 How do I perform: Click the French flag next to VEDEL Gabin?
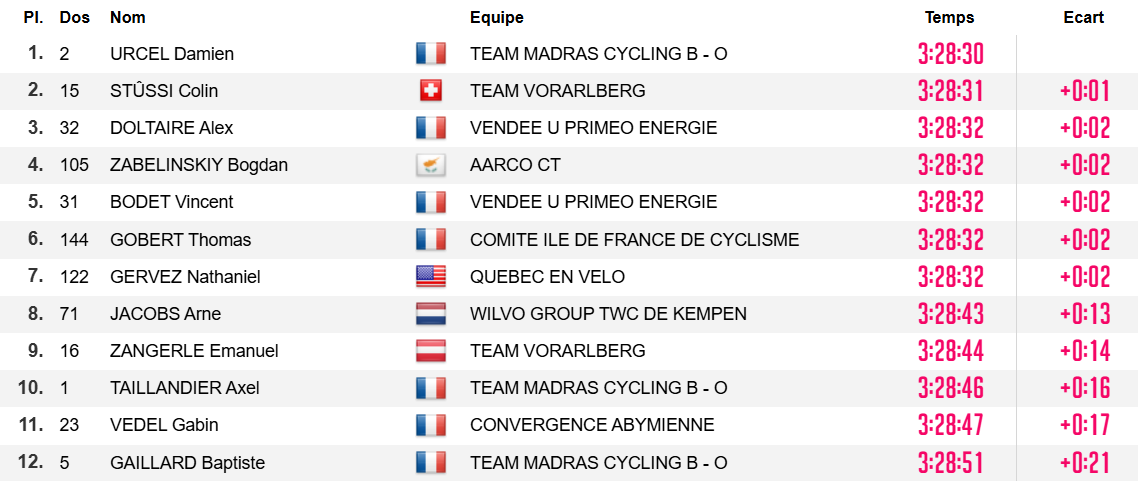coord(430,425)
